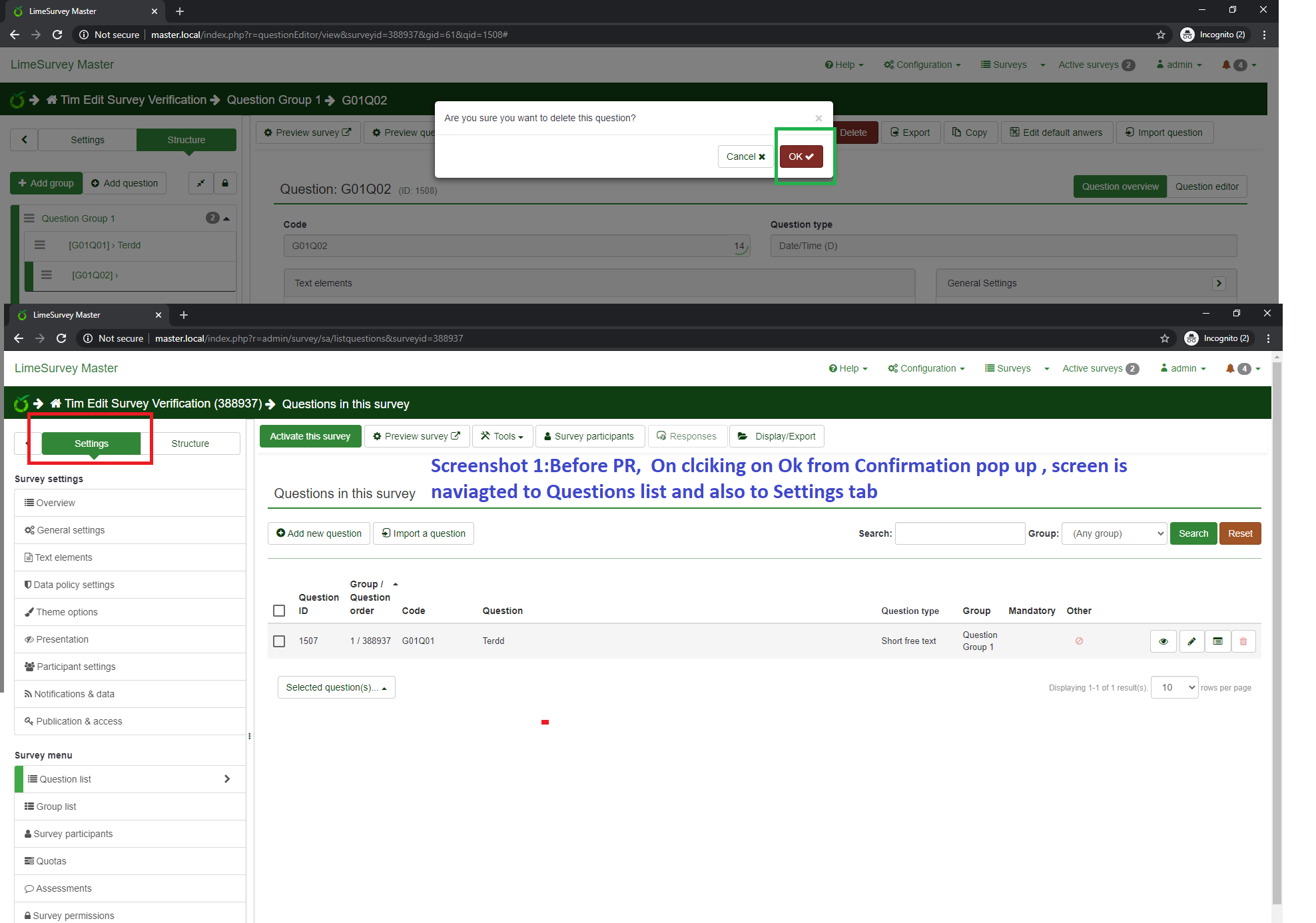Expand the Selected question(s) dropdown
Screen dimensions: 1316x923
coord(336,687)
